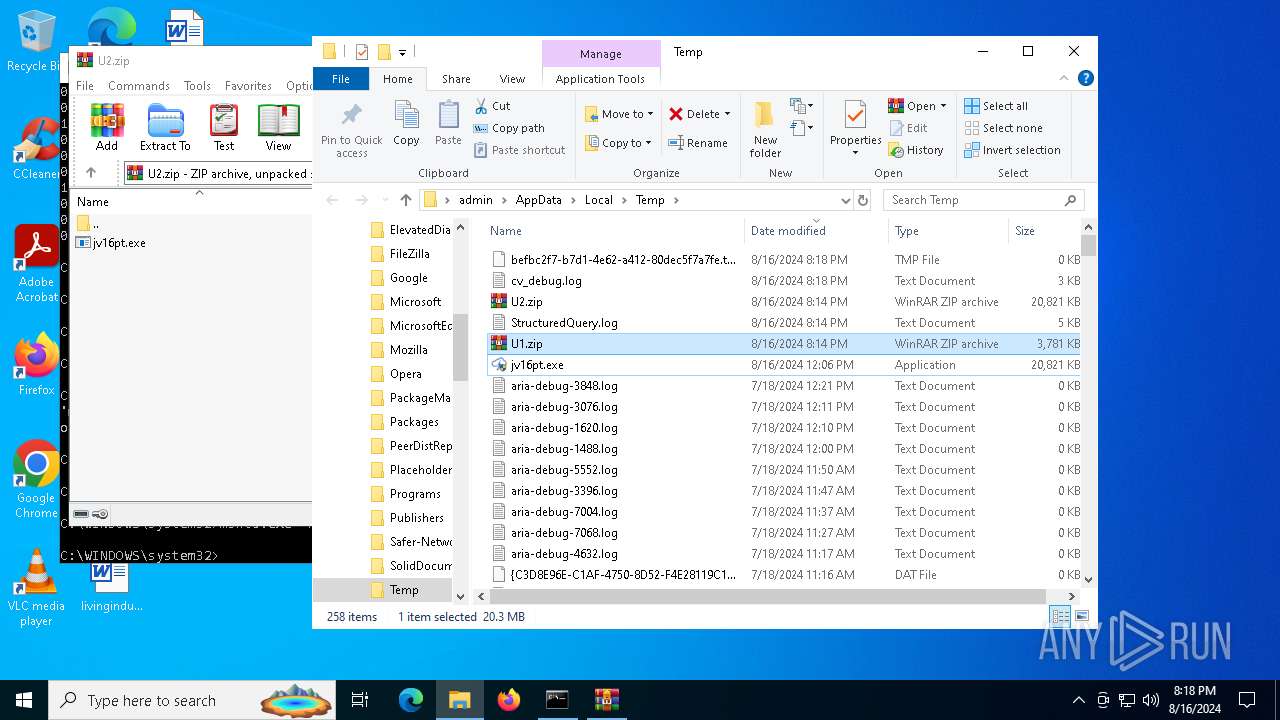Click Select none in ribbon
This screenshot has height=720, width=1280.
1003,128
